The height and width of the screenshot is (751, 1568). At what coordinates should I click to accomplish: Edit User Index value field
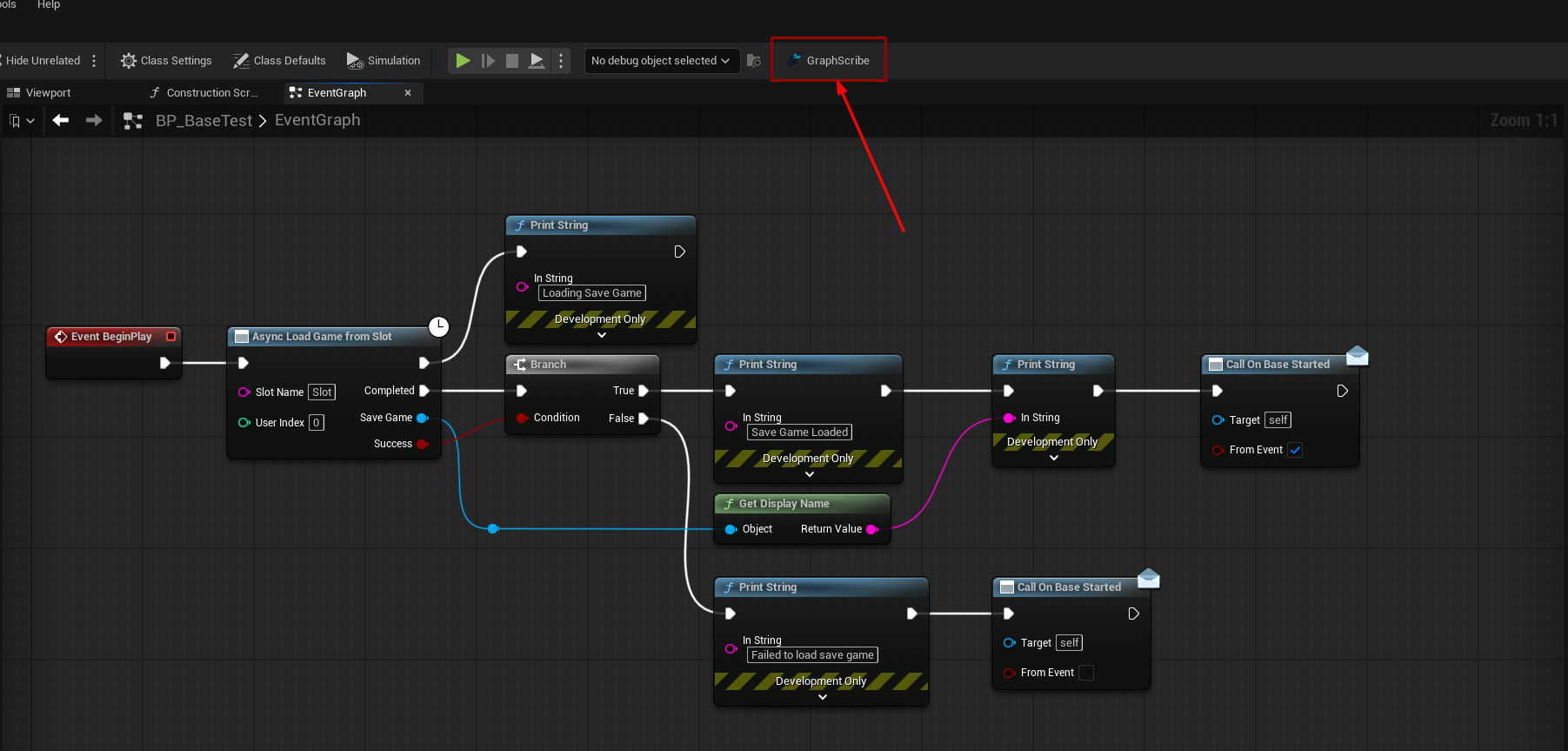coord(317,423)
